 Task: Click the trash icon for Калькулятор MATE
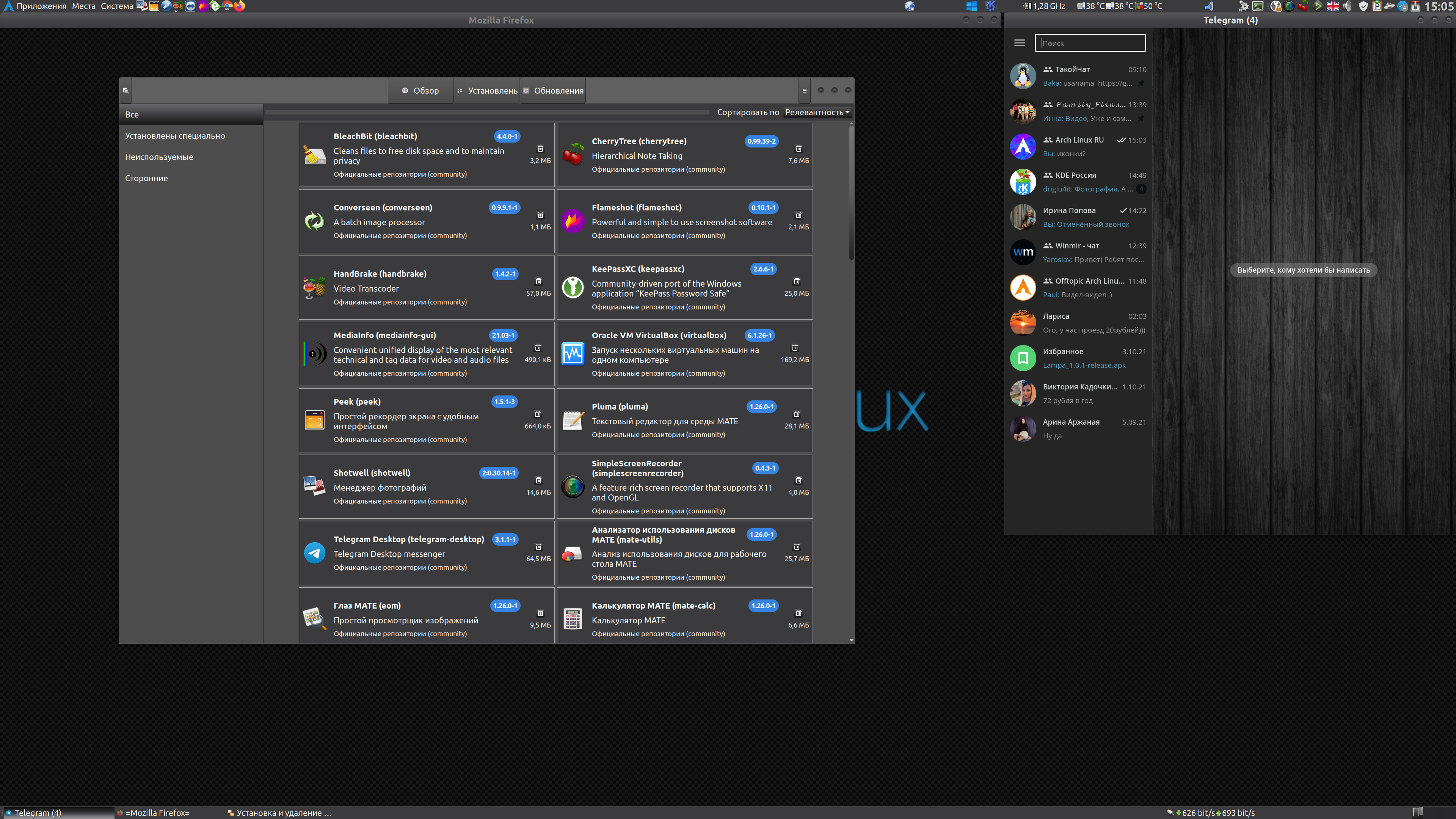click(x=799, y=613)
